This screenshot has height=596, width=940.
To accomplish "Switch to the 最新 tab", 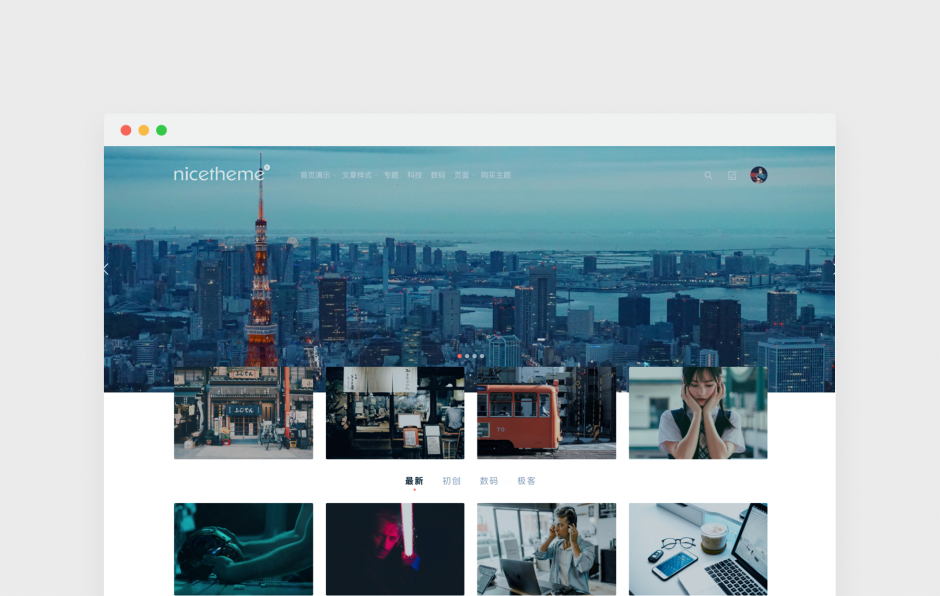I will 414,481.
